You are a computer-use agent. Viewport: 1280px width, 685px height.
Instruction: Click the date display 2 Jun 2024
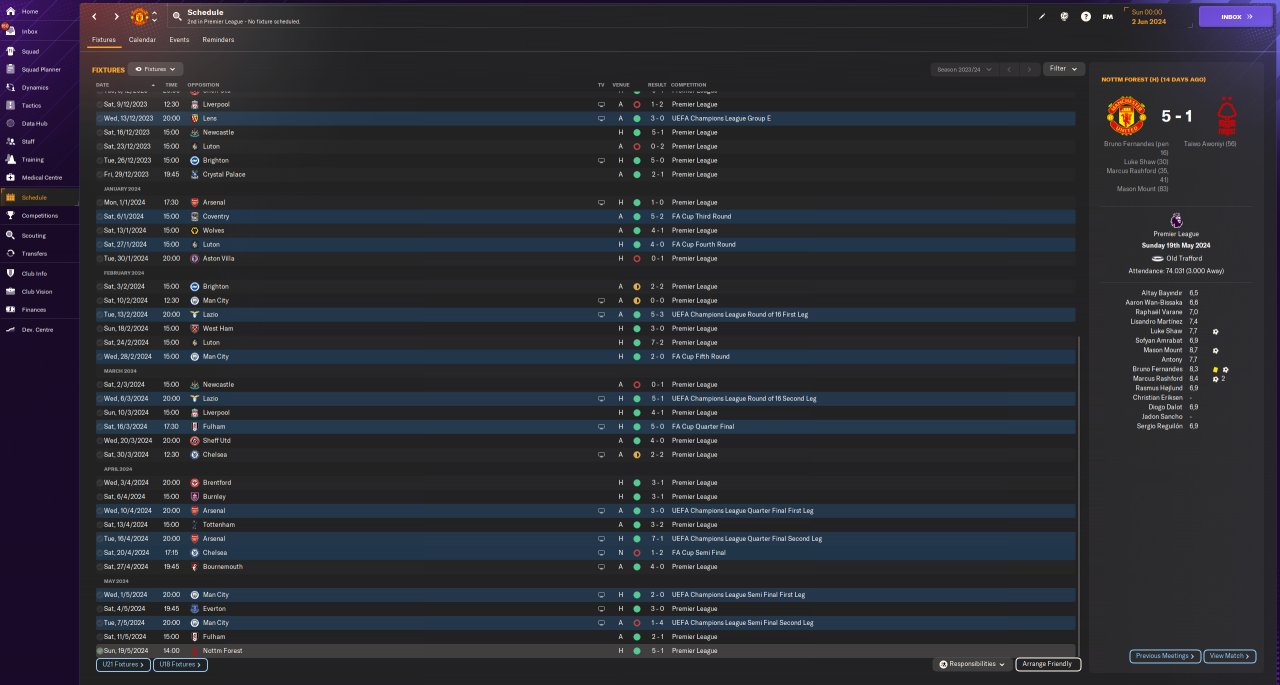pyautogui.click(x=1147, y=21)
